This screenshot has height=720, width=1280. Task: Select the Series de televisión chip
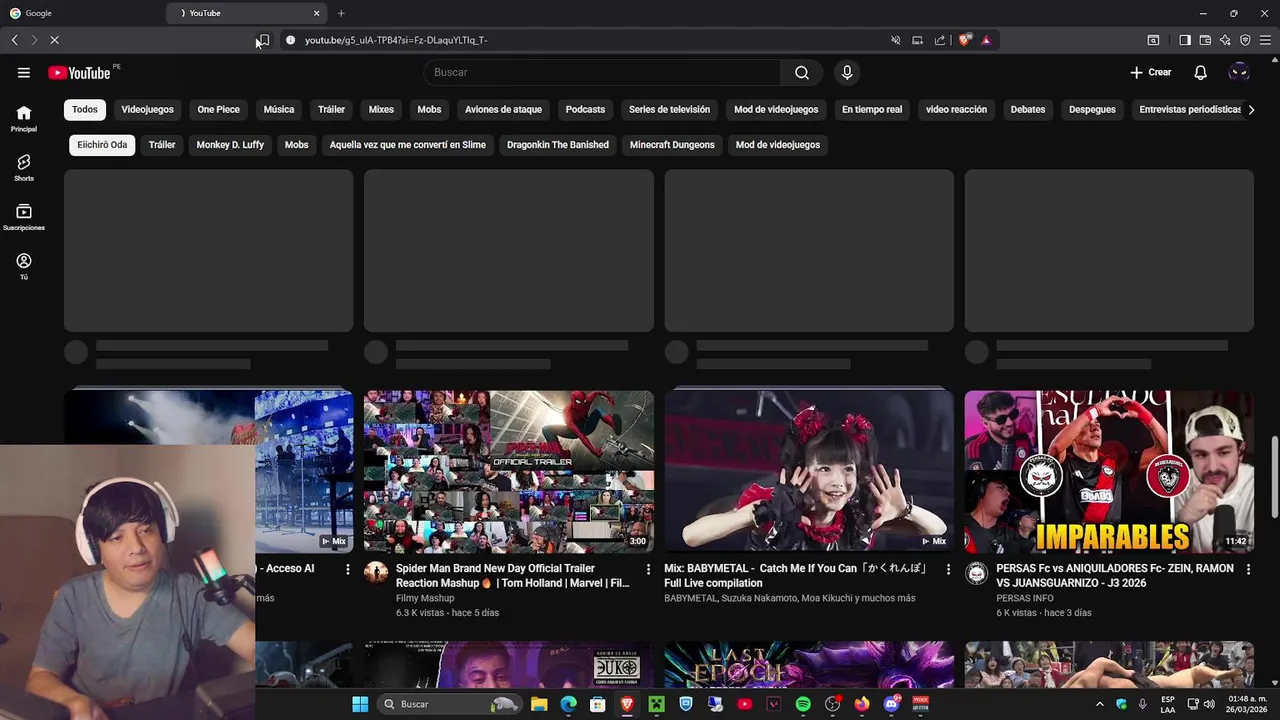click(669, 109)
